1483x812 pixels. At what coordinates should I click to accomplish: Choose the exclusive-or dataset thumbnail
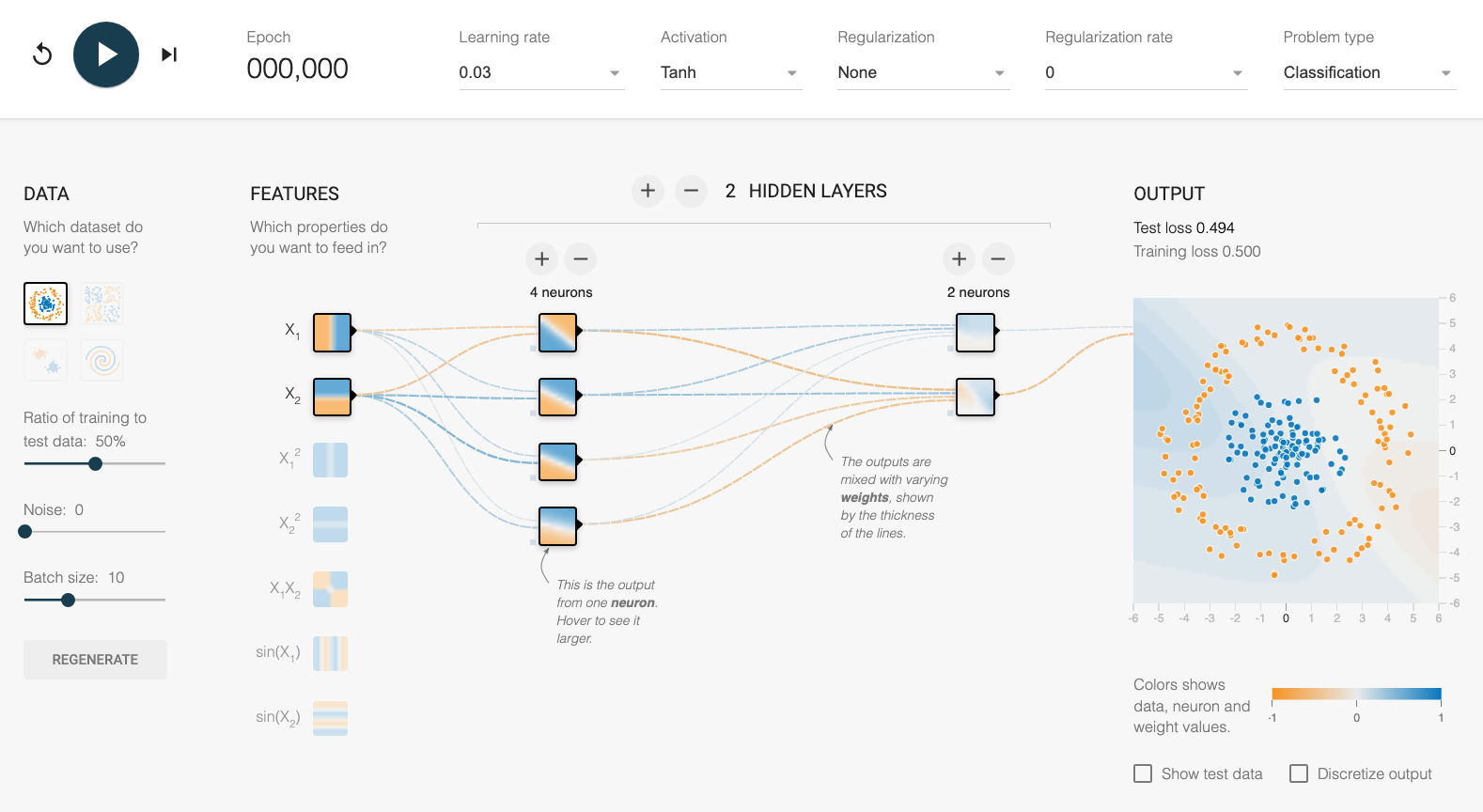click(101, 304)
